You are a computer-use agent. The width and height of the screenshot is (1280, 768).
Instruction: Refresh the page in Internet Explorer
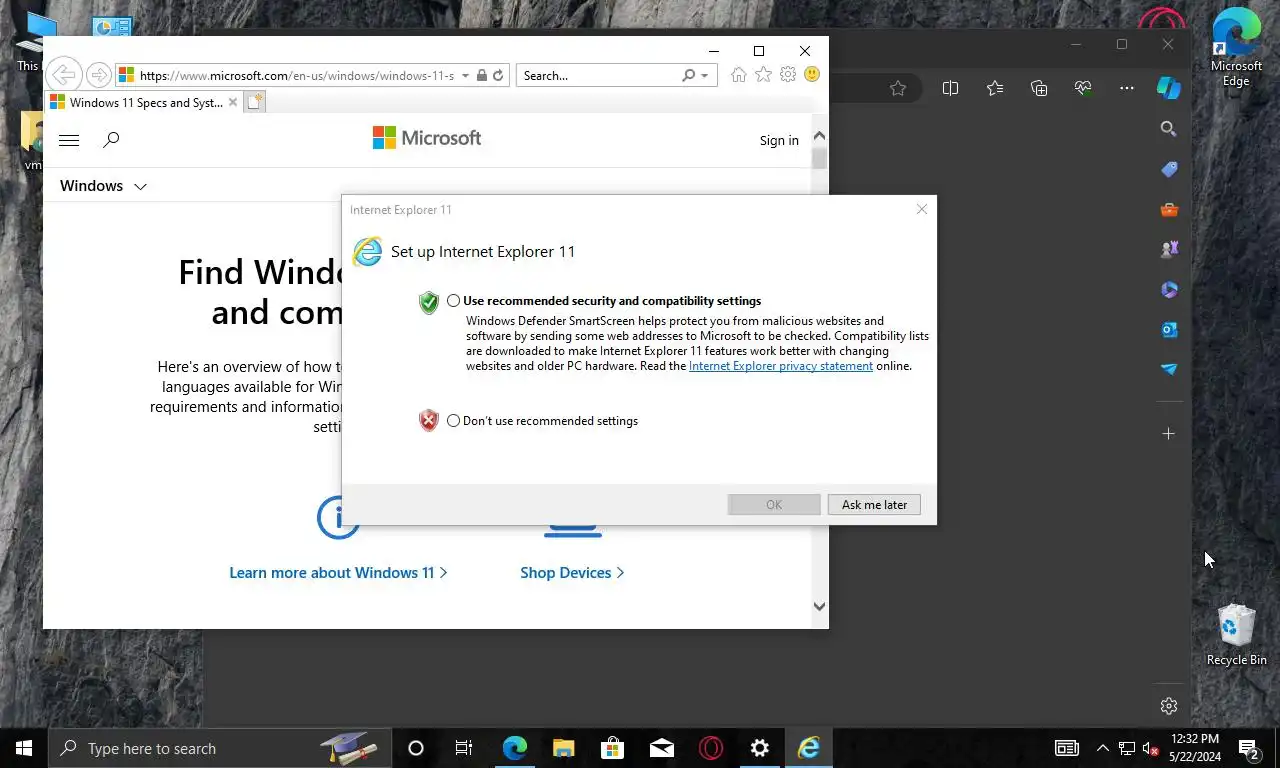pyautogui.click(x=498, y=75)
